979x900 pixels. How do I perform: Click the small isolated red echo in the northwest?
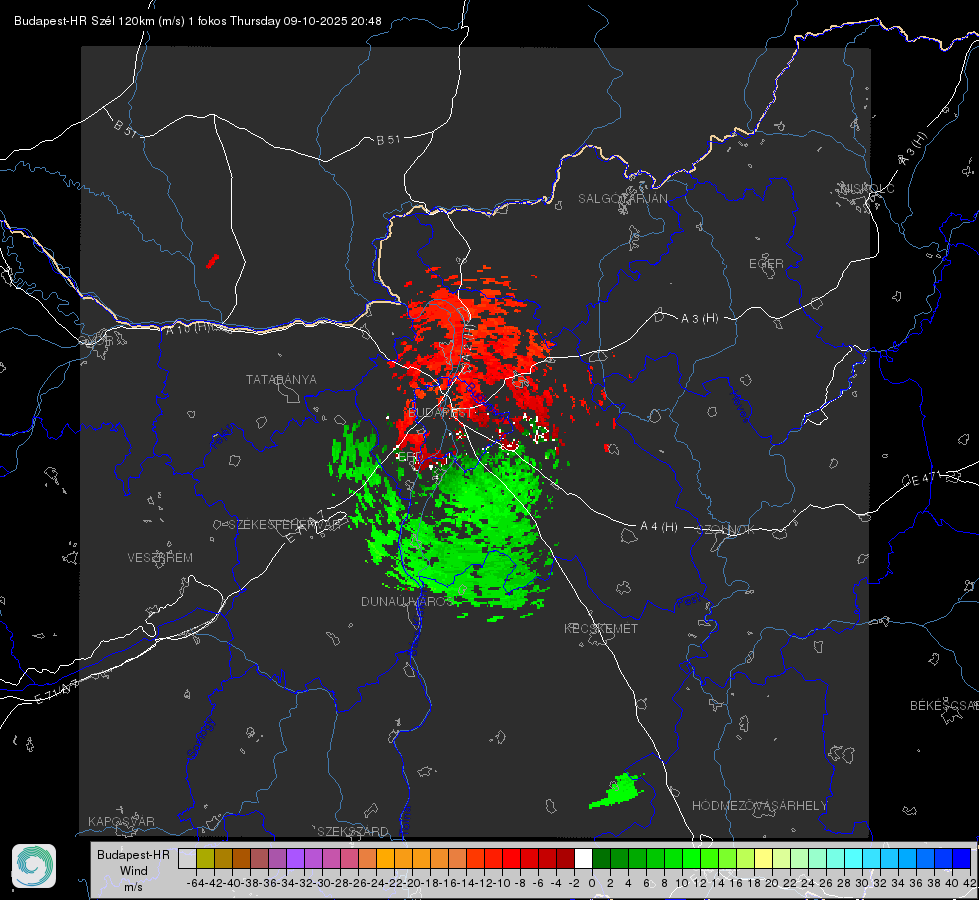pyautogui.click(x=212, y=261)
